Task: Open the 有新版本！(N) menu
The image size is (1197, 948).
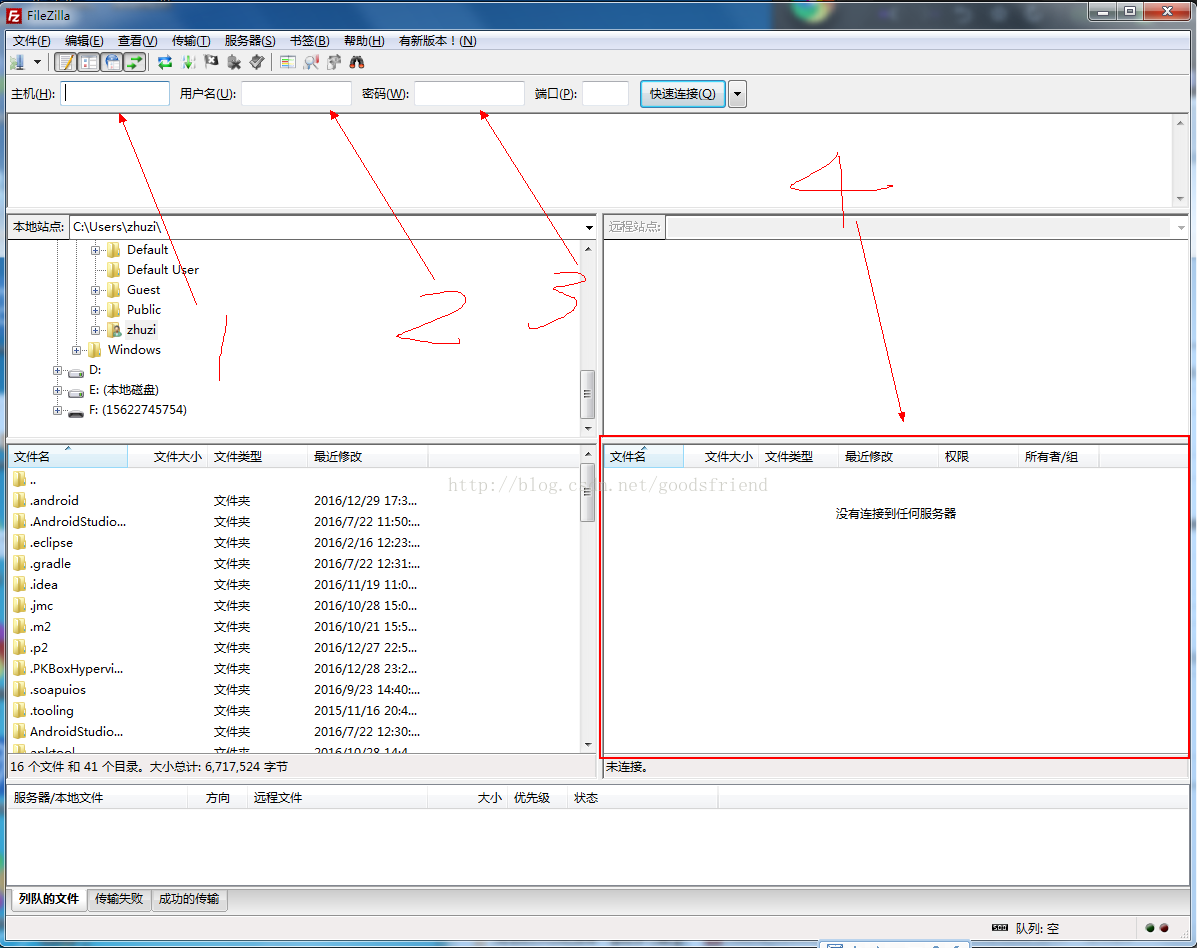Action: (x=437, y=40)
